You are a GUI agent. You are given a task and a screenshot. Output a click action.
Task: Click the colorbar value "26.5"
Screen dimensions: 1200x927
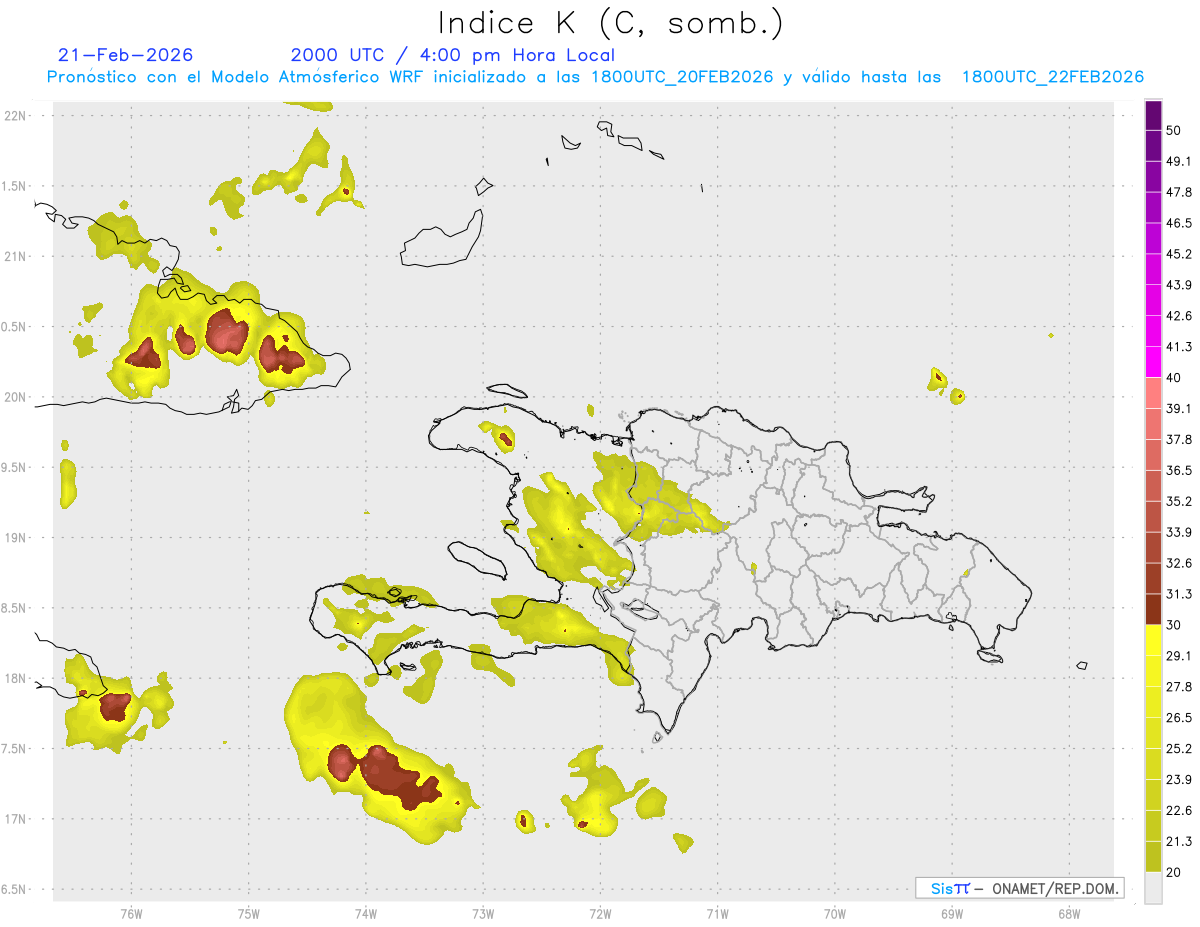coord(1179,718)
